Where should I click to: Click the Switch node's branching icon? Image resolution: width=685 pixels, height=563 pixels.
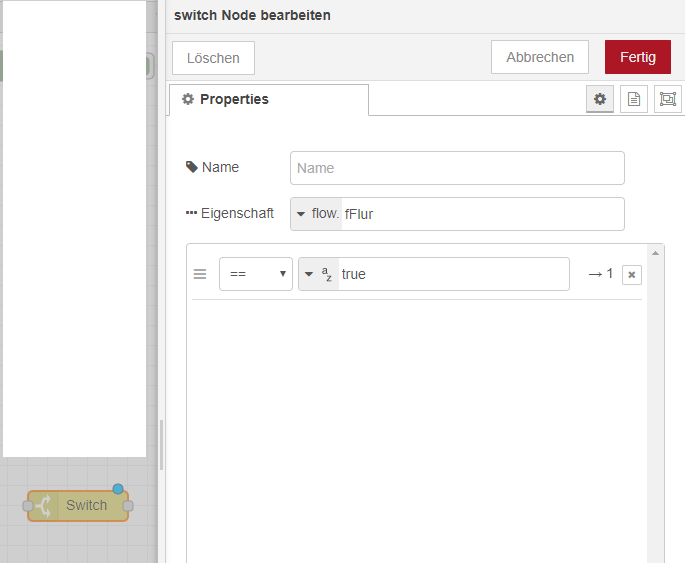tap(45, 506)
